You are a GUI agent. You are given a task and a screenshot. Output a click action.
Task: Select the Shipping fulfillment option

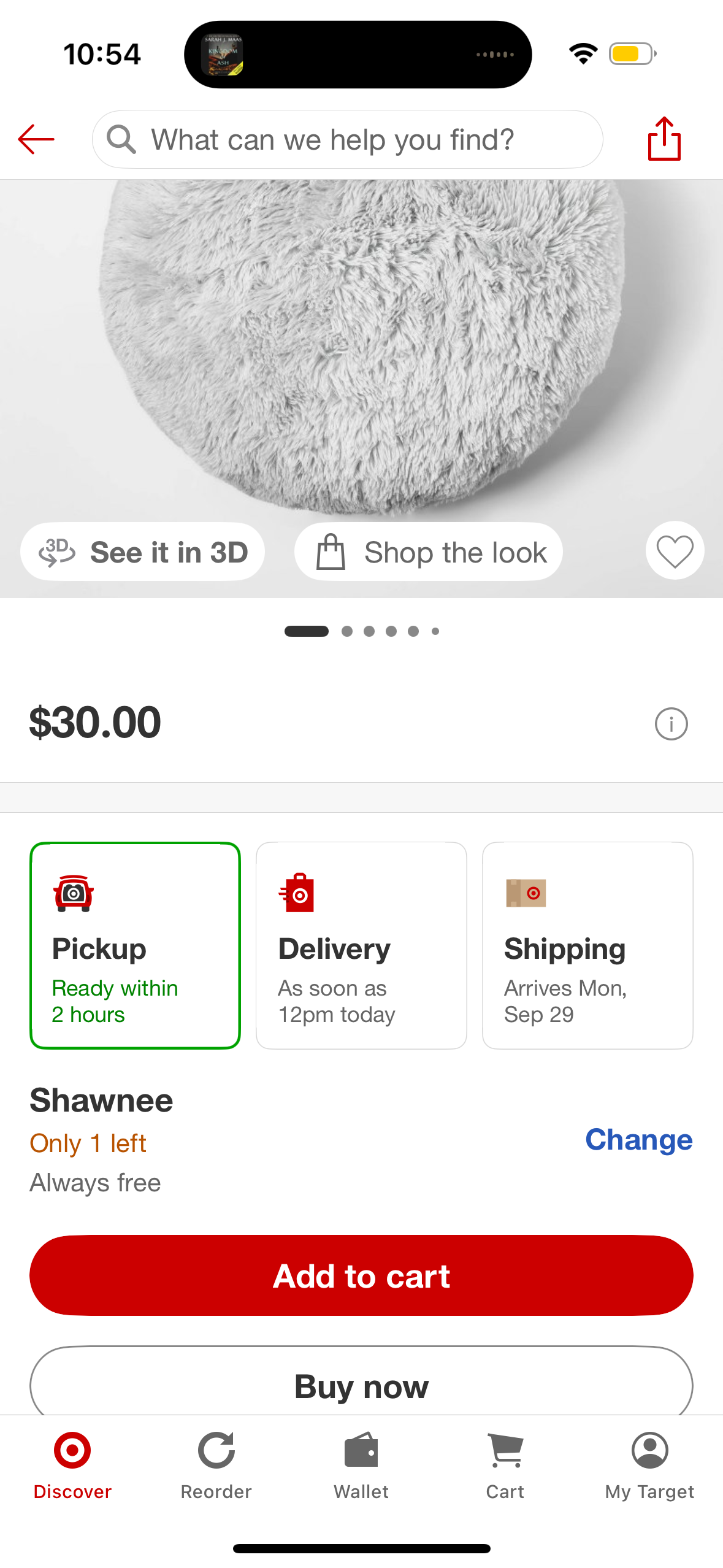tap(587, 945)
